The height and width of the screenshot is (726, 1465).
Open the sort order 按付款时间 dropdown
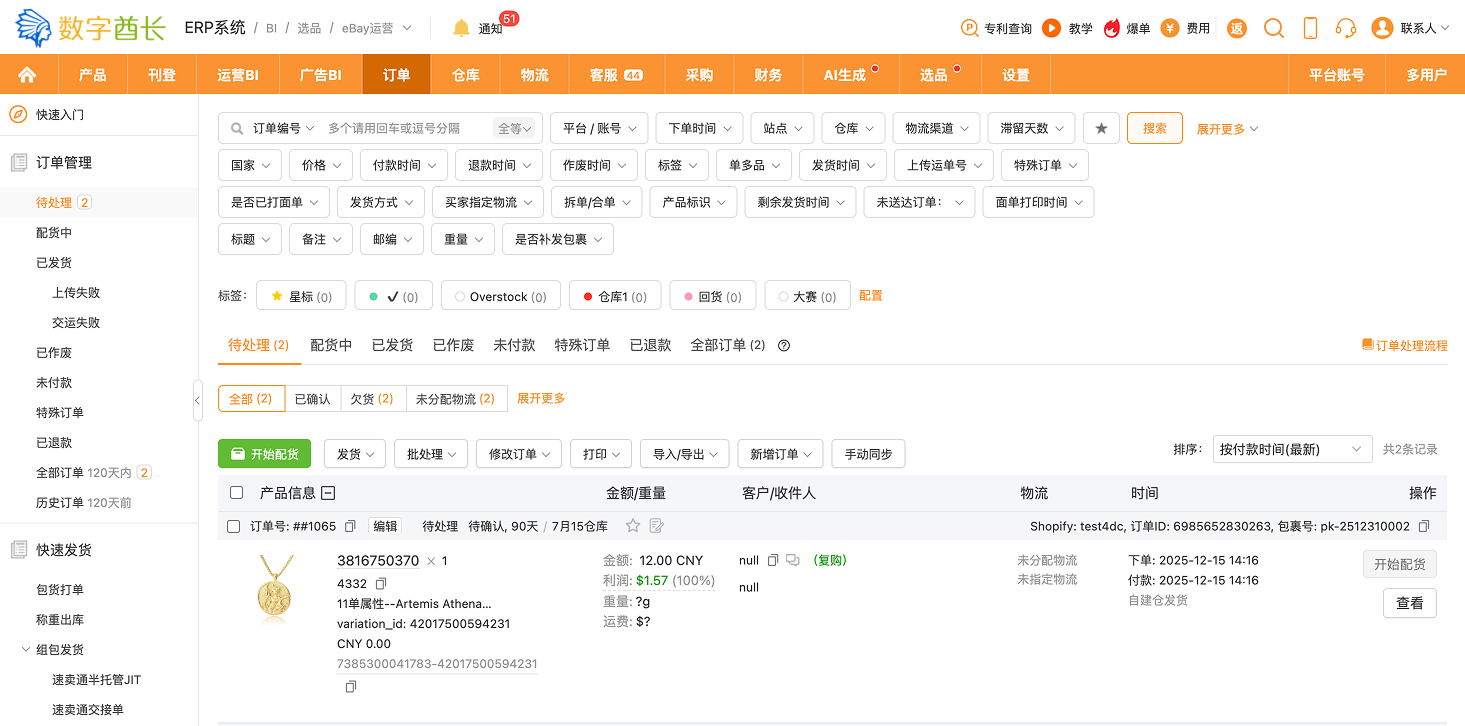coord(1291,449)
